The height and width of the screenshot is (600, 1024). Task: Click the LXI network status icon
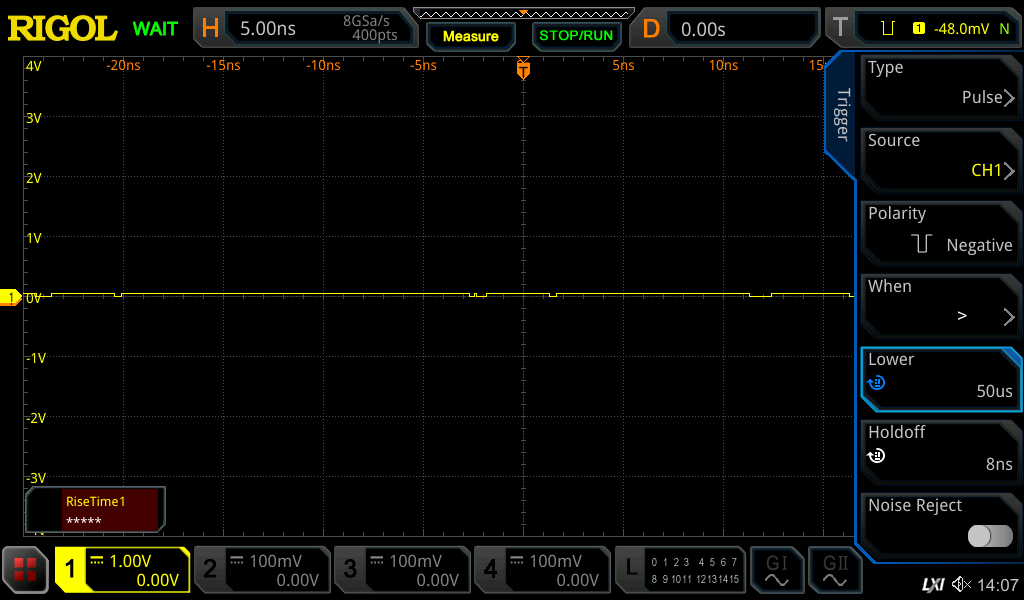[932, 584]
